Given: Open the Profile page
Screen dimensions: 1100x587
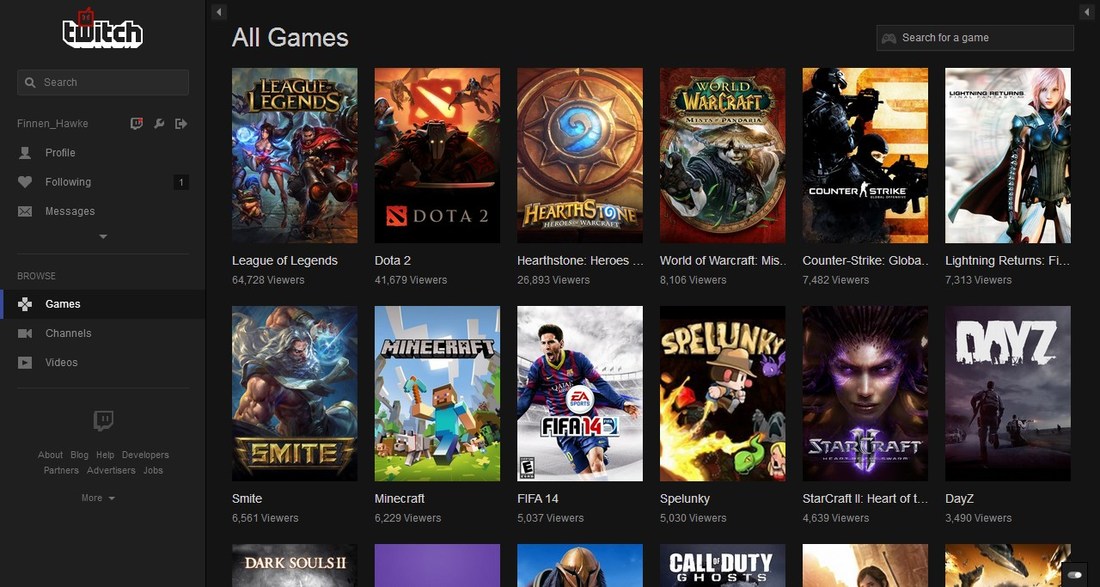Looking at the screenshot, I should [x=60, y=153].
